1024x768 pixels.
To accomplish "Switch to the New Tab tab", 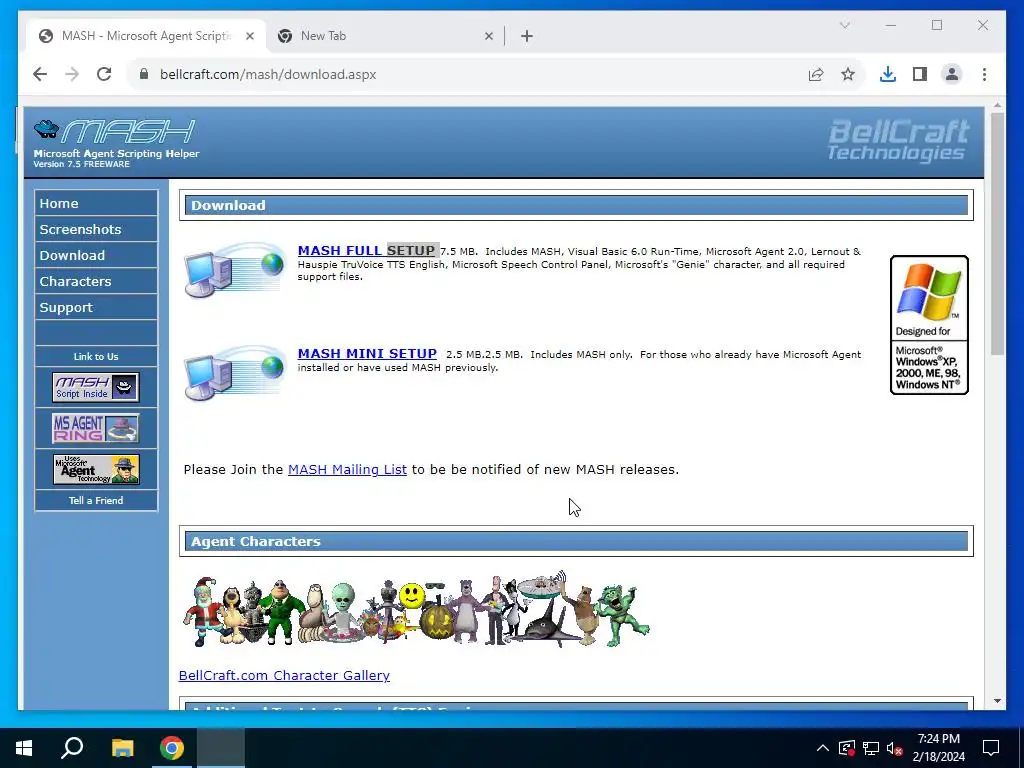I will [x=385, y=36].
